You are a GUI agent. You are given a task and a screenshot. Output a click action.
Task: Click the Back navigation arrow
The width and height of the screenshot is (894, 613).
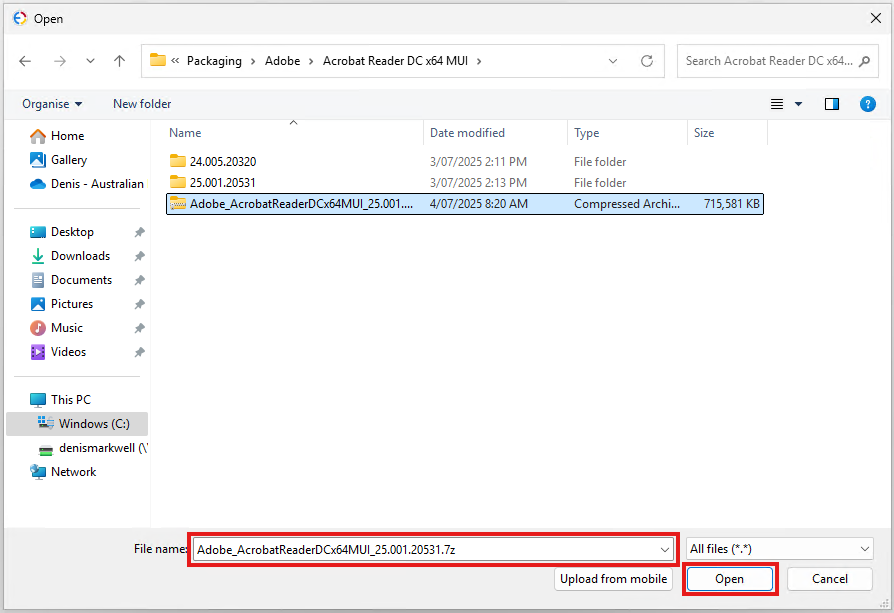pyautogui.click(x=25, y=61)
